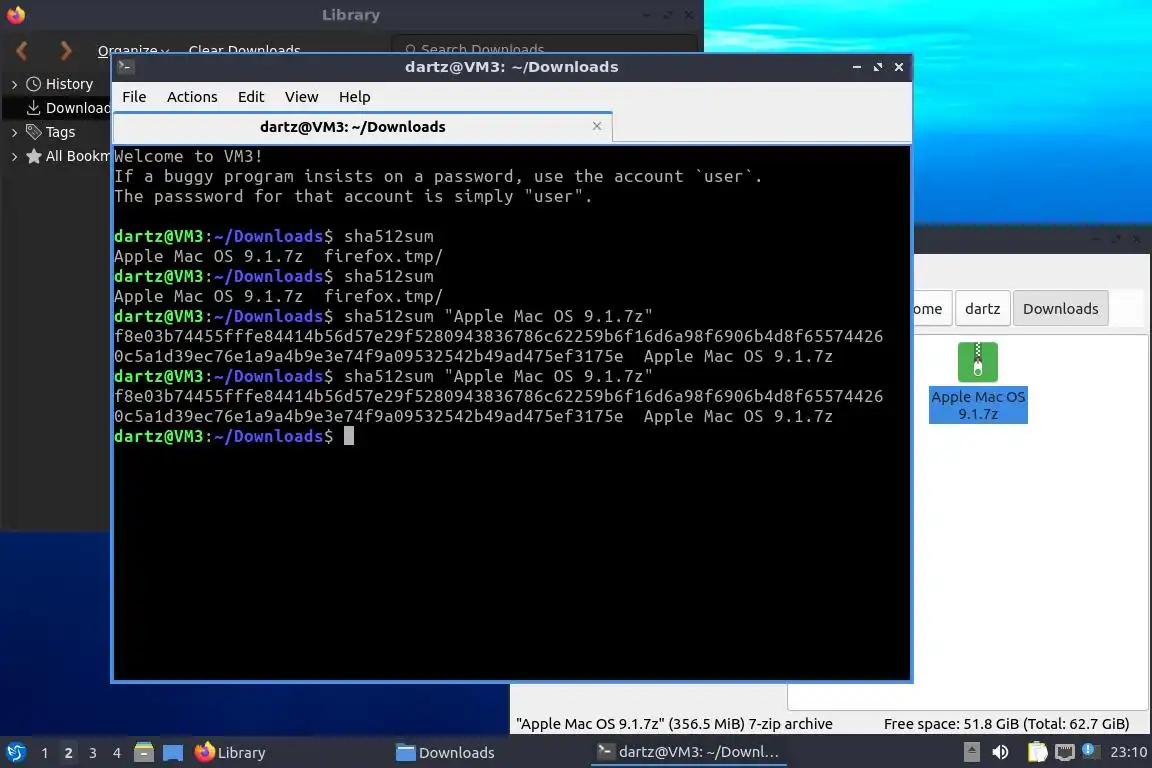Switch to the dartz@VM3 terminal taskbar entry

(688, 752)
